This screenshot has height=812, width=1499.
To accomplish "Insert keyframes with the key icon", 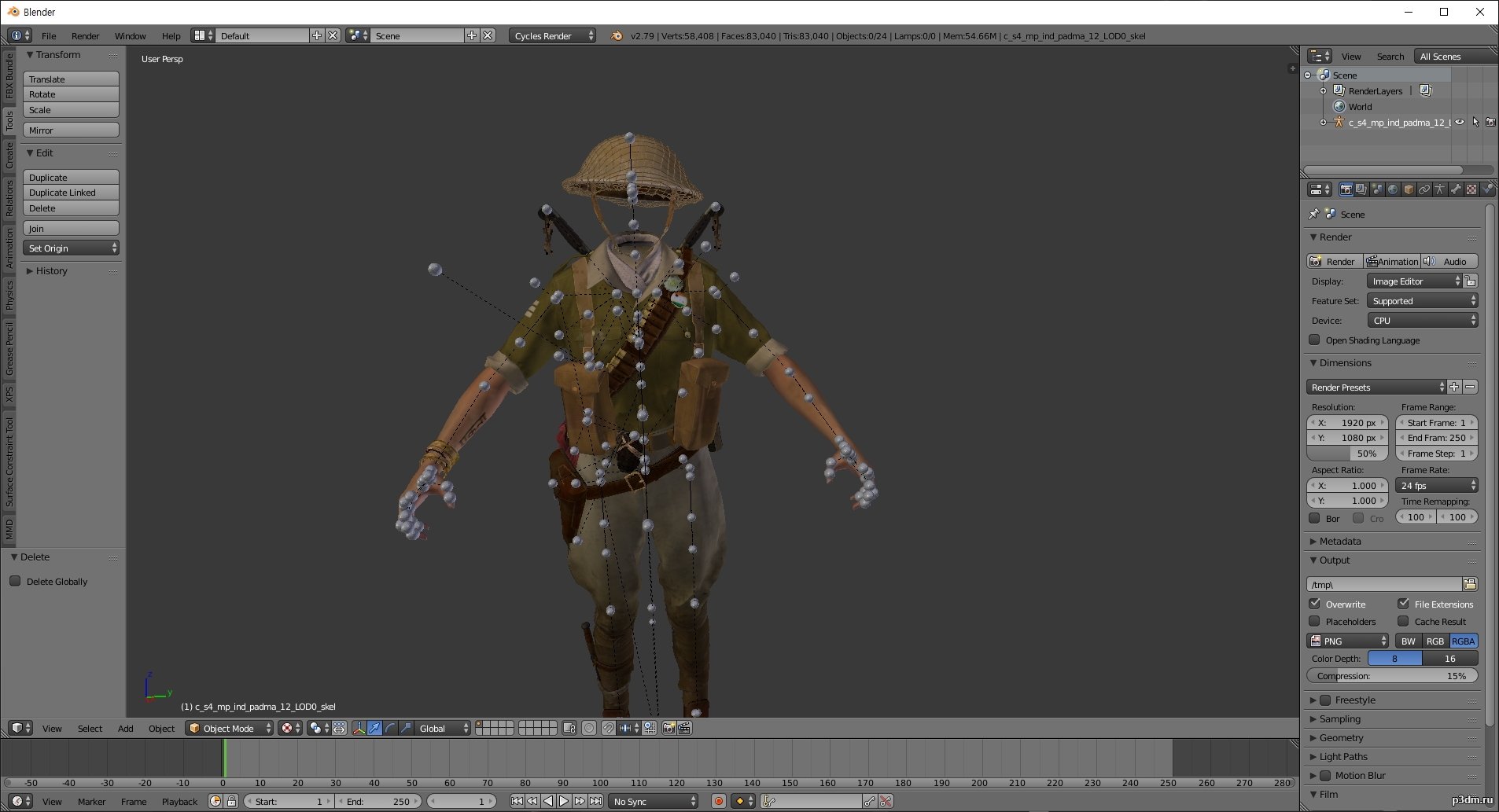I will [x=870, y=801].
